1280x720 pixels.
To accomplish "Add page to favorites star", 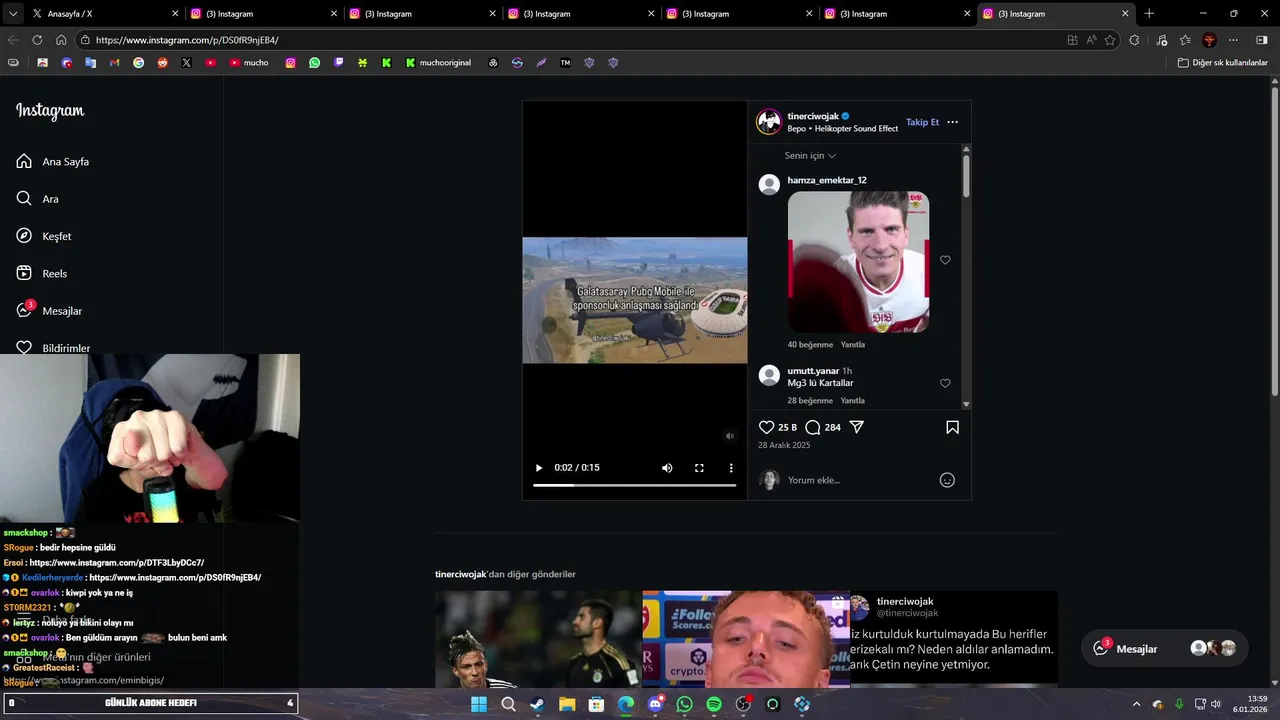I will (1110, 40).
